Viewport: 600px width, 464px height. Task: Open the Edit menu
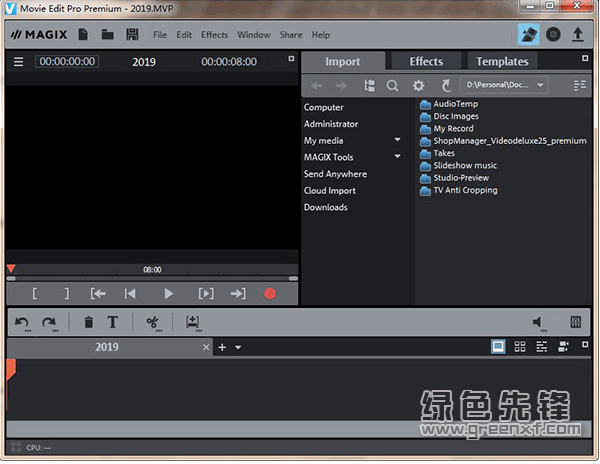(x=184, y=35)
